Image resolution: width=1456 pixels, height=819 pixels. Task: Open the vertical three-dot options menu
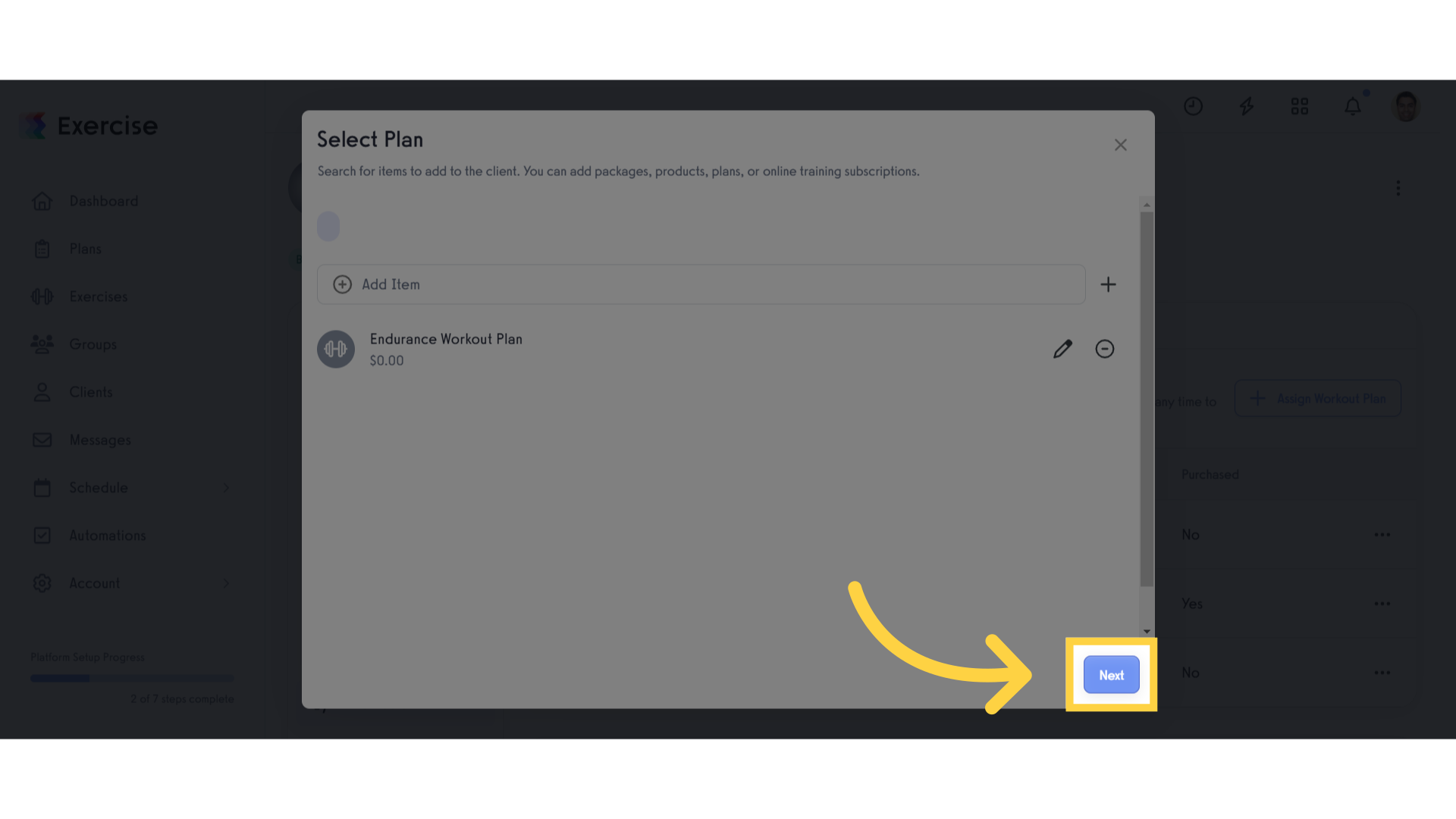(x=1398, y=188)
